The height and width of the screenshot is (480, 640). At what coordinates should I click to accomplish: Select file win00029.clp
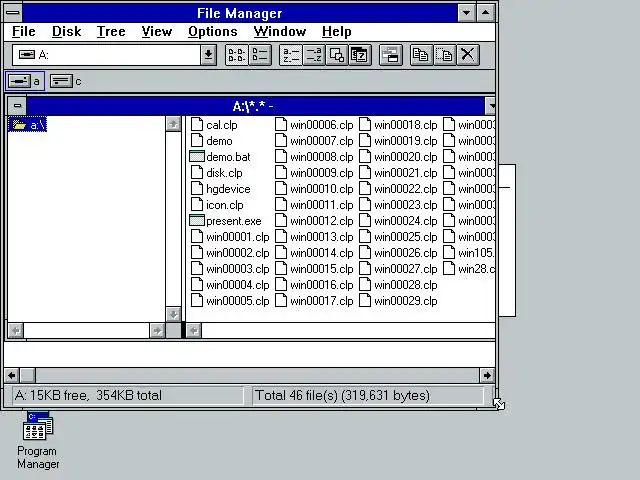click(x=398, y=301)
